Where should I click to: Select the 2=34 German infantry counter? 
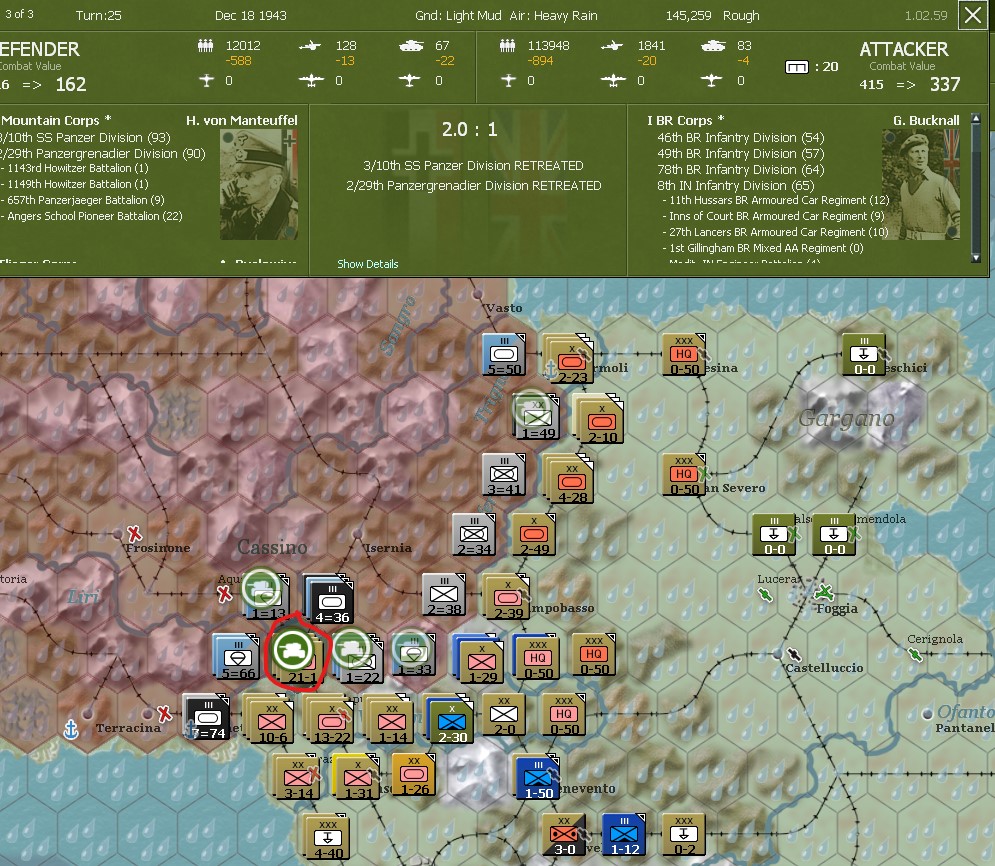point(473,534)
